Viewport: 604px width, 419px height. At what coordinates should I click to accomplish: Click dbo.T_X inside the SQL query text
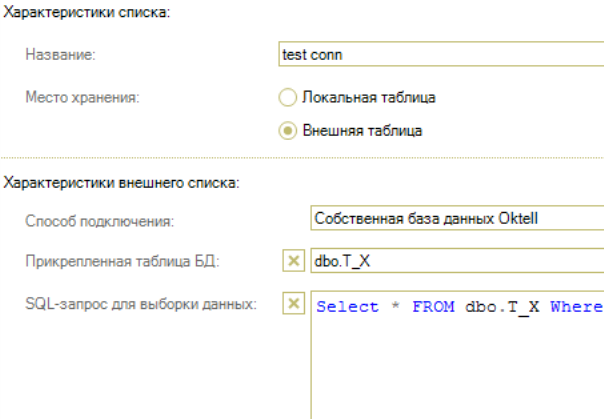point(502,307)
